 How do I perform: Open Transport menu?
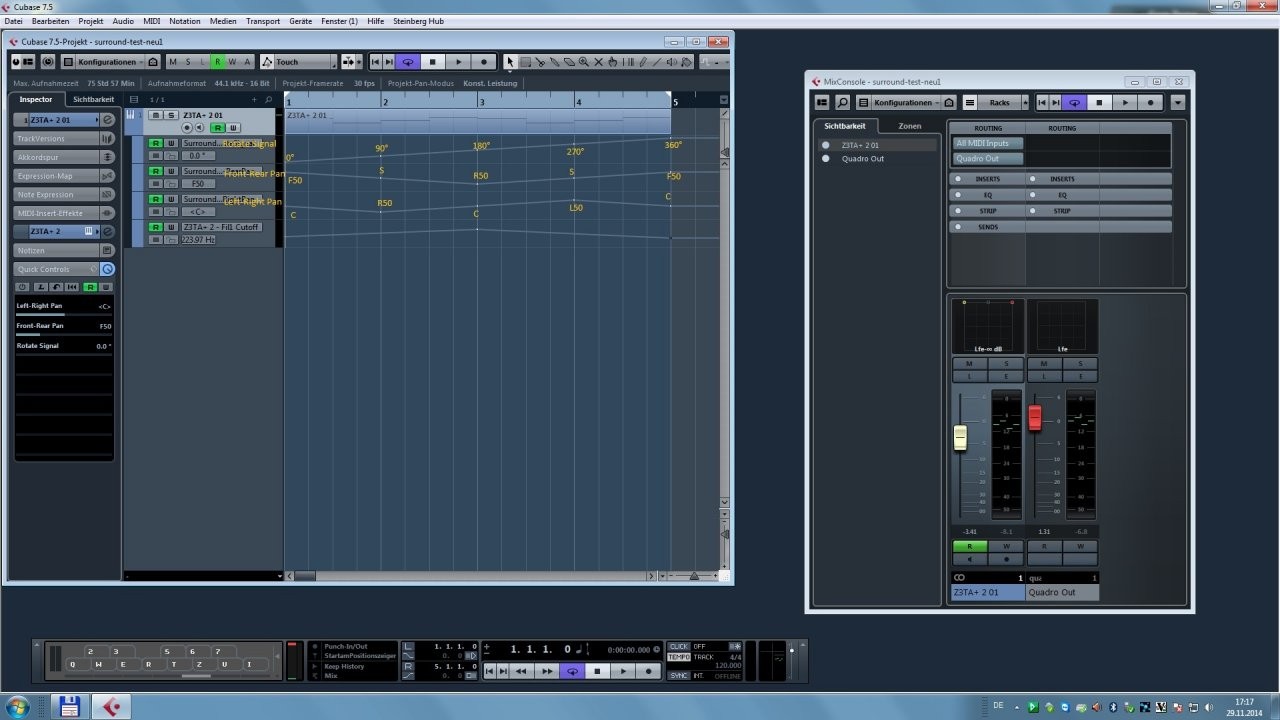[x=263, y=21]
